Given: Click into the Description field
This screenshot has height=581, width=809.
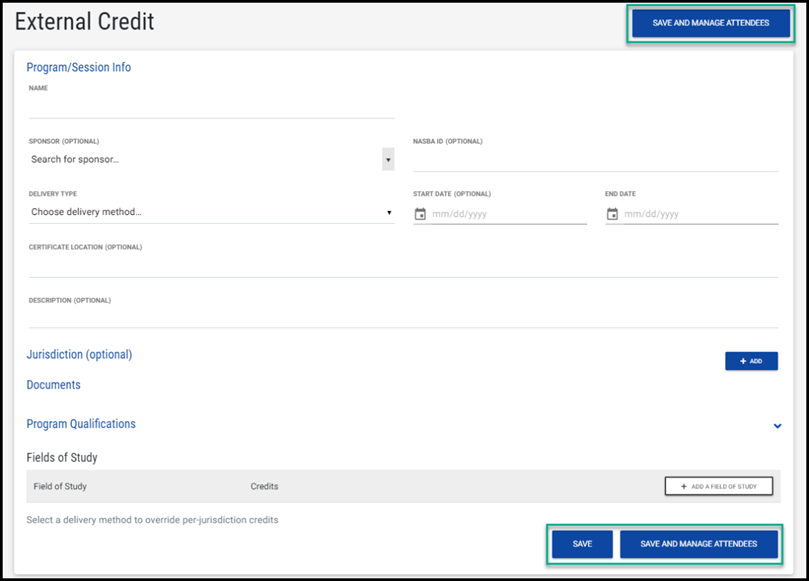Looking at the screenshot, I should pos(403,317).
